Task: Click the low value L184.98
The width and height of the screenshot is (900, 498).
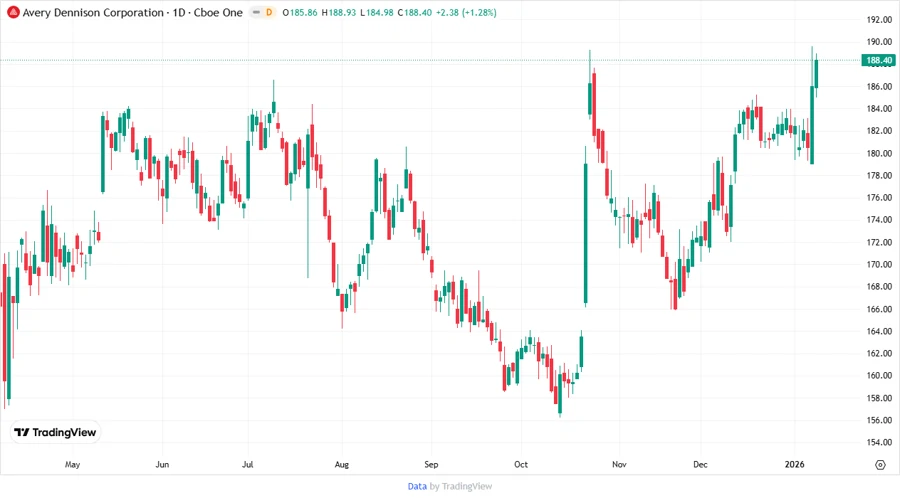Action: 377,12
